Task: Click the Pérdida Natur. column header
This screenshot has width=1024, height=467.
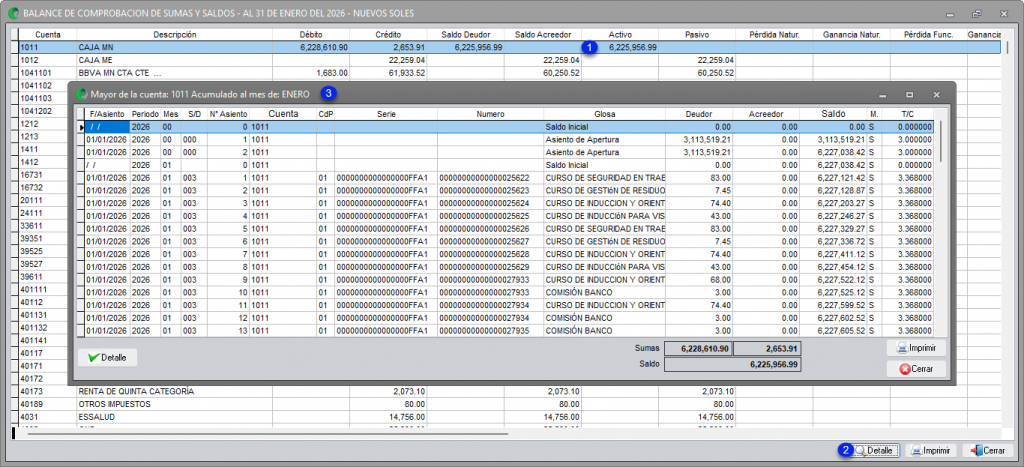Action: [x=774, y=34]
